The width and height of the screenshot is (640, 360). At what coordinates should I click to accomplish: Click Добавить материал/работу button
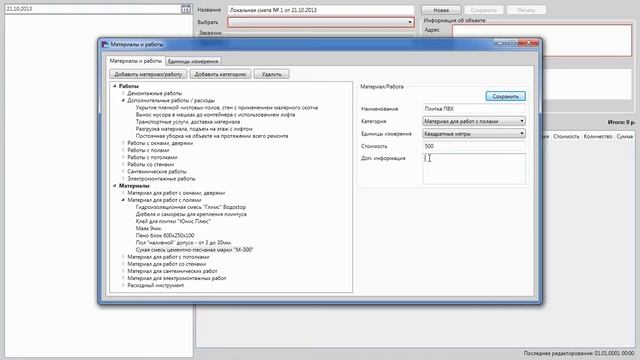pos(148,74)
